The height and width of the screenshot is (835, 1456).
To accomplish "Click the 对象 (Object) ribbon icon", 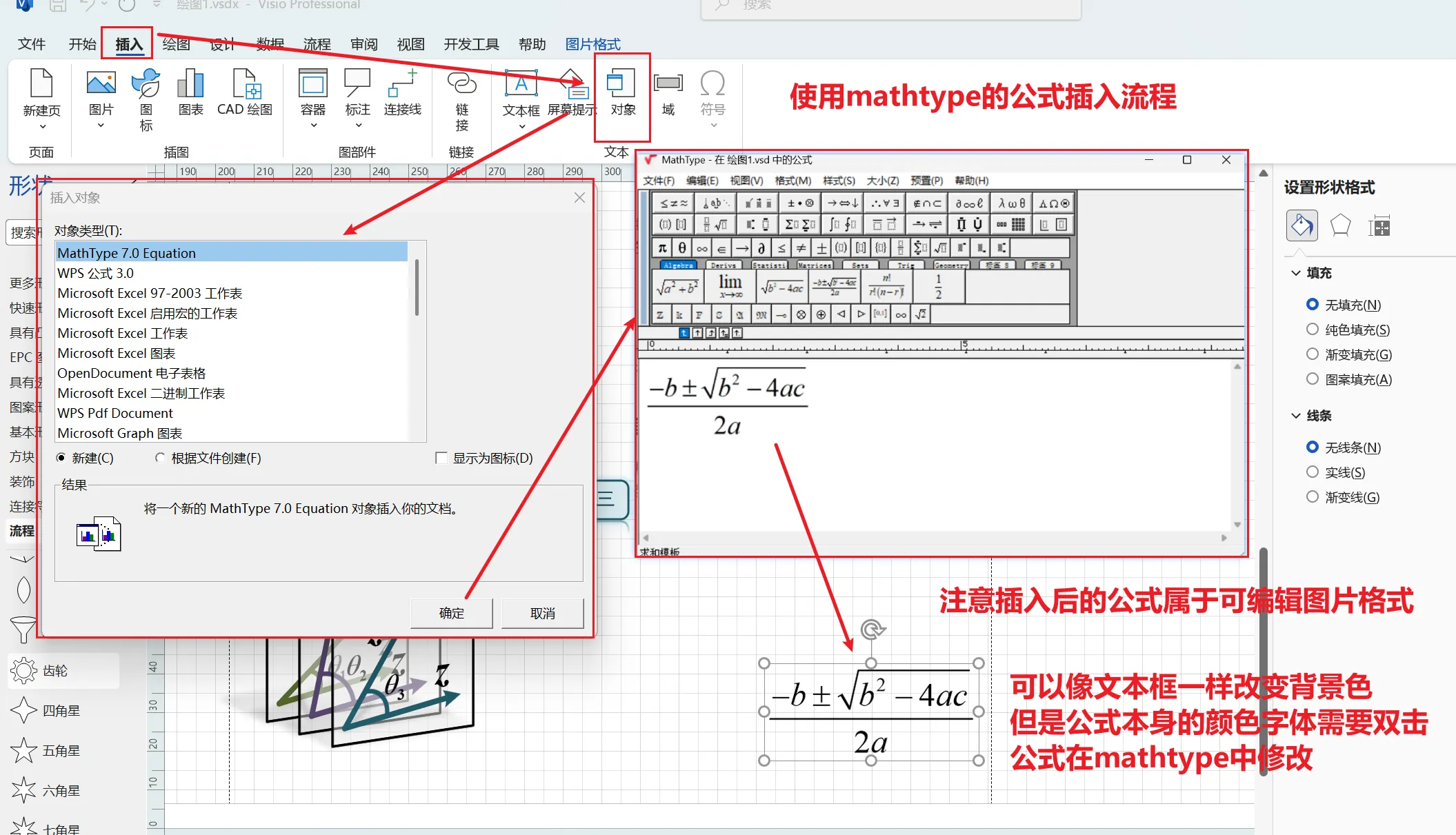I will (x=620, y=83).
